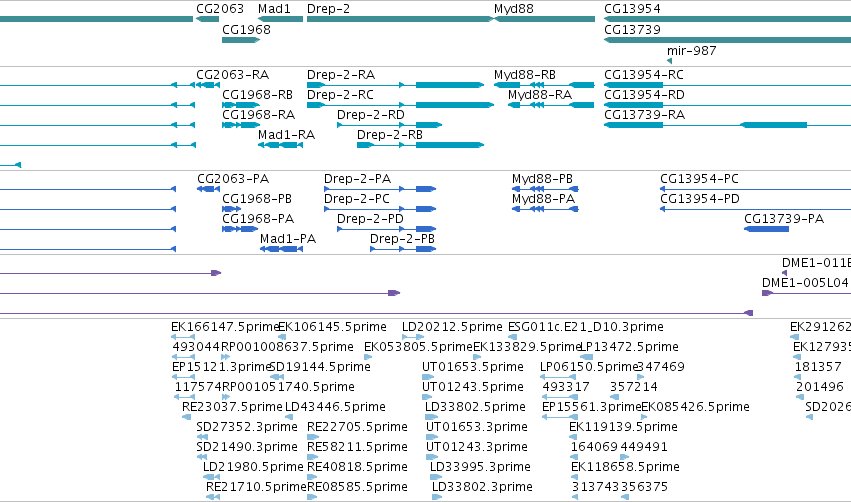This screenshot has width=851, height=502.
Task: Select the SD19144.5prime EST label
Action: [320, 367]
